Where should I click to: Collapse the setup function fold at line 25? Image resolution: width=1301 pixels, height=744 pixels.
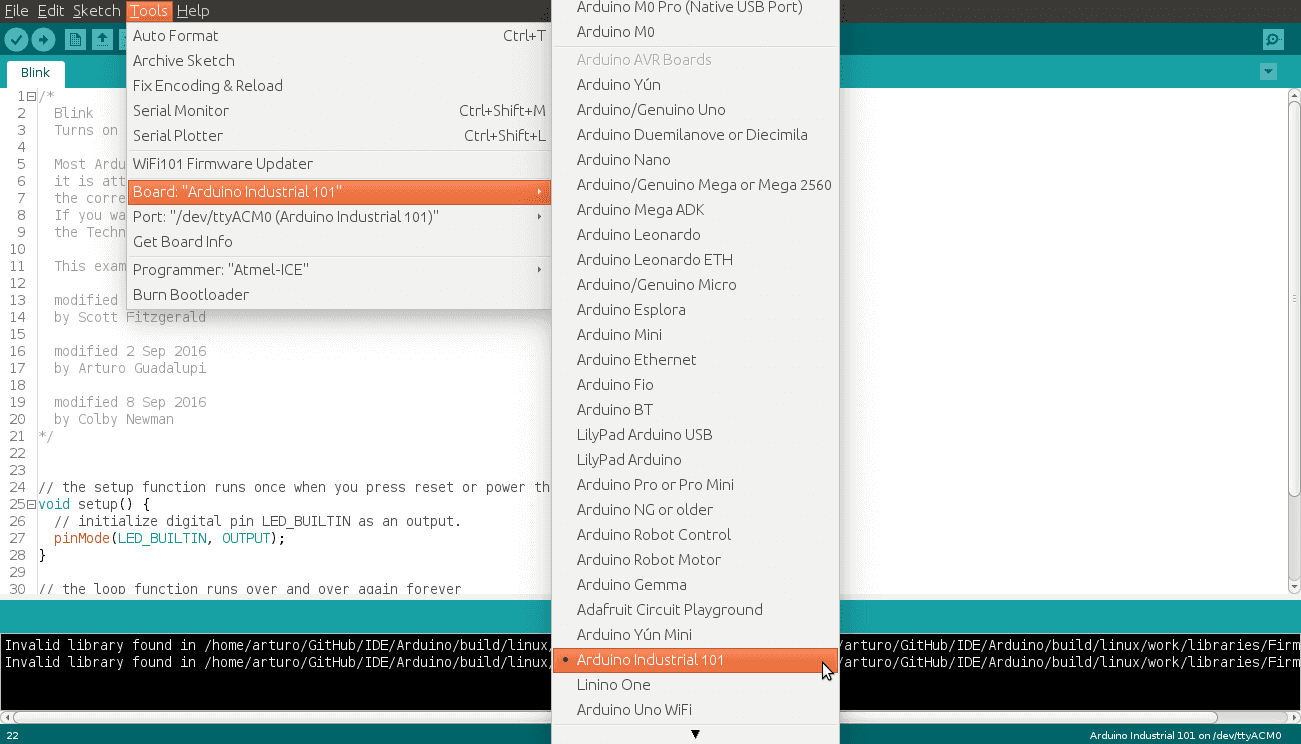coord(31,504)
